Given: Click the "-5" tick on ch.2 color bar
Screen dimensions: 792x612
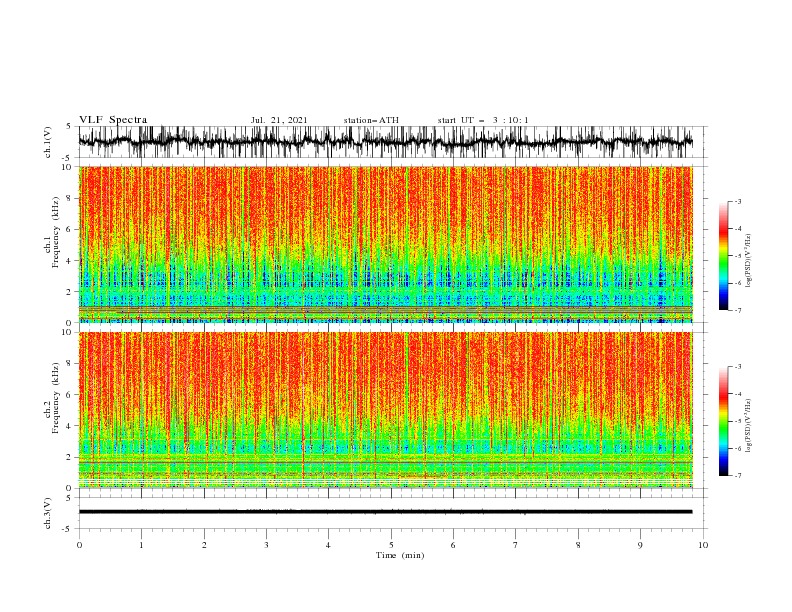Looking at the screenshot, I should pyautogui.click(x=738, y=421).
